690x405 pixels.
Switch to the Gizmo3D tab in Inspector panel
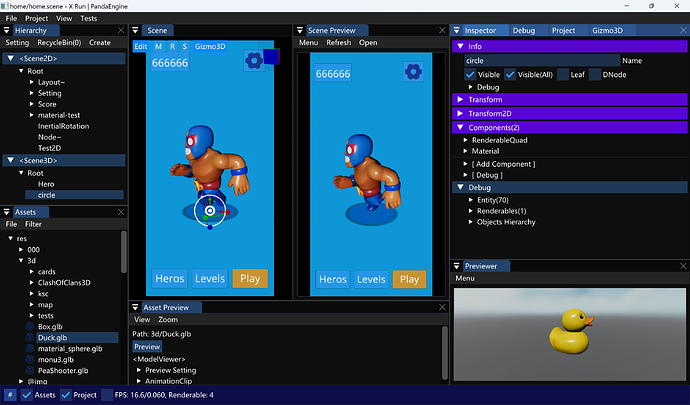coord(607,30)
